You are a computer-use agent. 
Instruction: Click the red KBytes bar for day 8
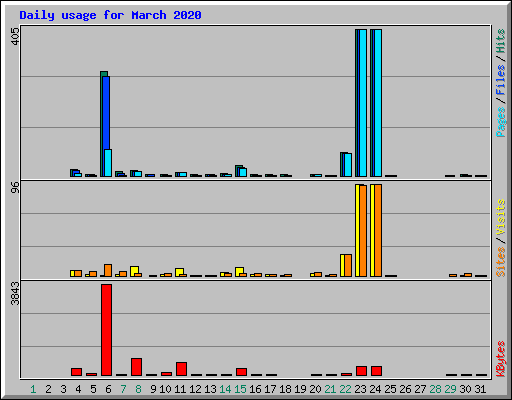click(137, 367)
